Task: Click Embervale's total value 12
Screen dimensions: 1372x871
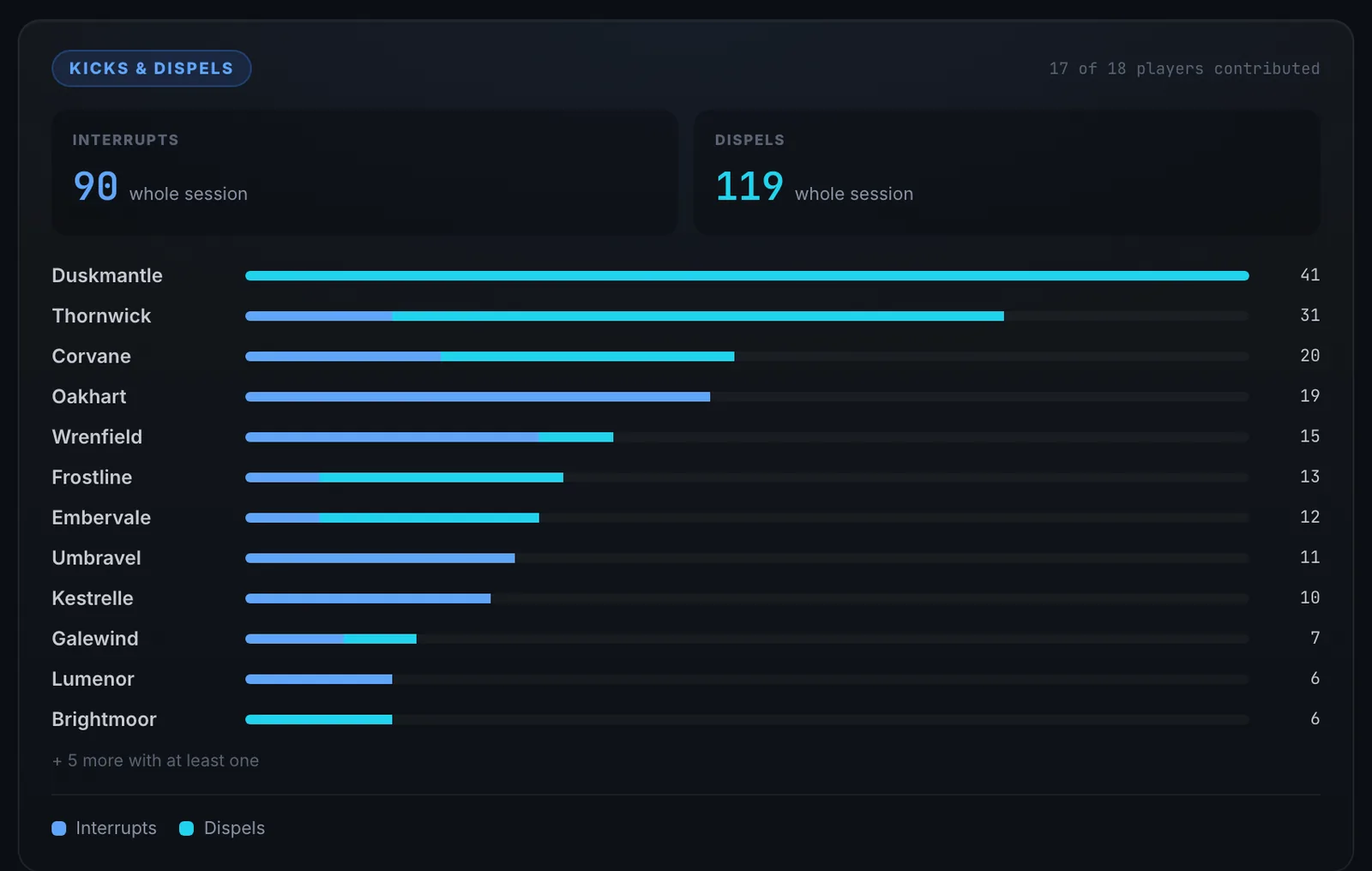Action: [x=1309, y=517]
